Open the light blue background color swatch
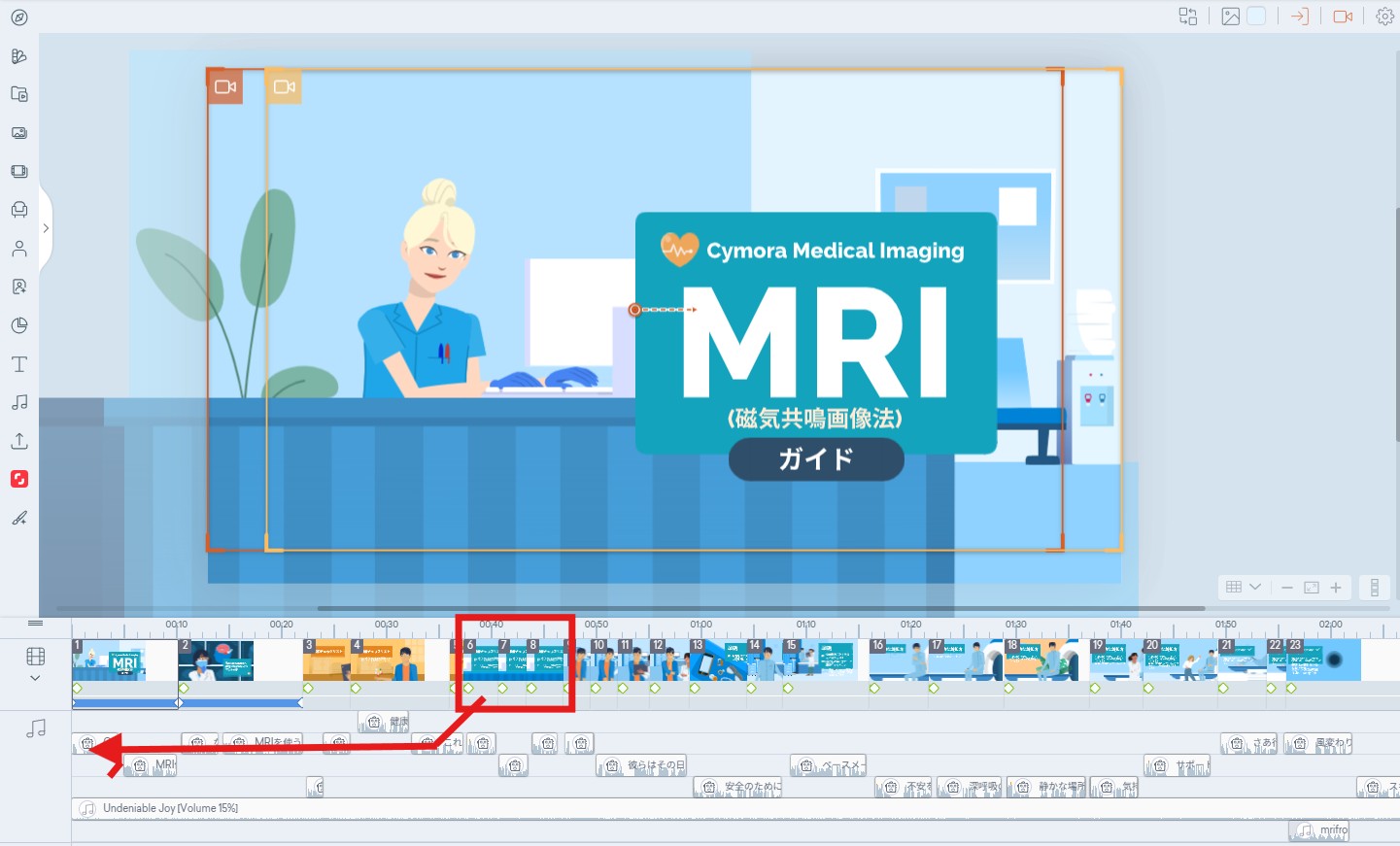Screen dimensions: 1400x846 coord(1256,17)
